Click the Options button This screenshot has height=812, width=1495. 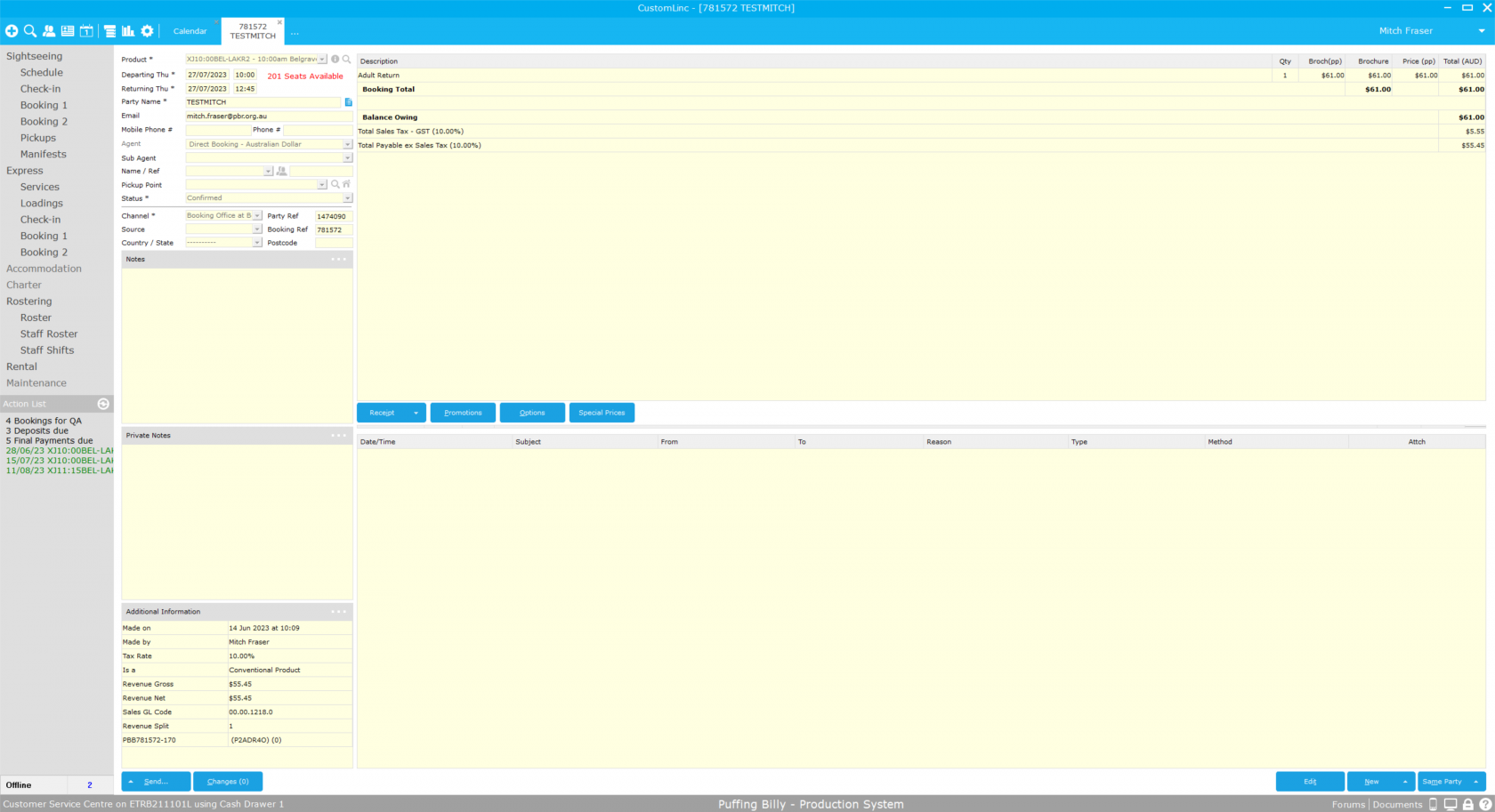(x=532, y=413)
